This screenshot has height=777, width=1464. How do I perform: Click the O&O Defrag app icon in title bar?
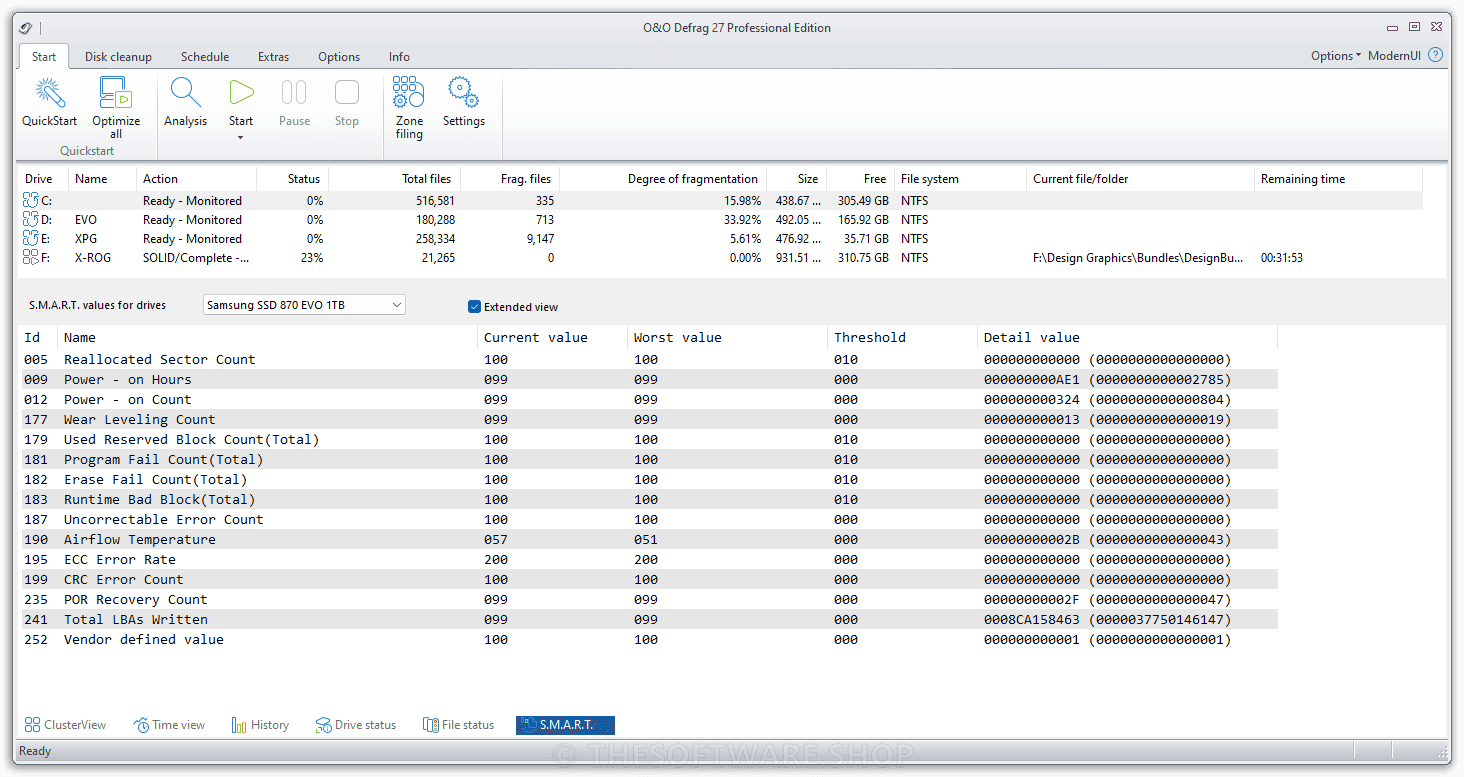[26, 28]
